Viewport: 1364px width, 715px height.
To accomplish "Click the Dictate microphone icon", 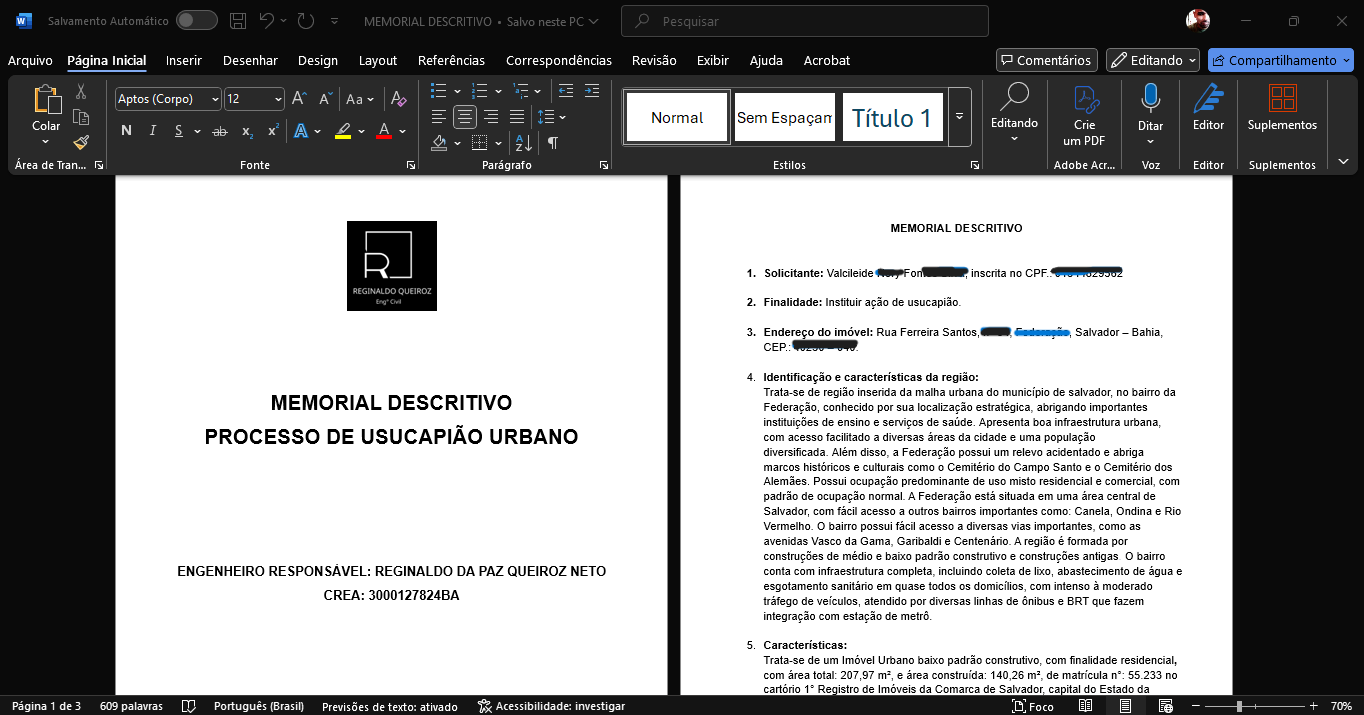I will point(1150,99).
